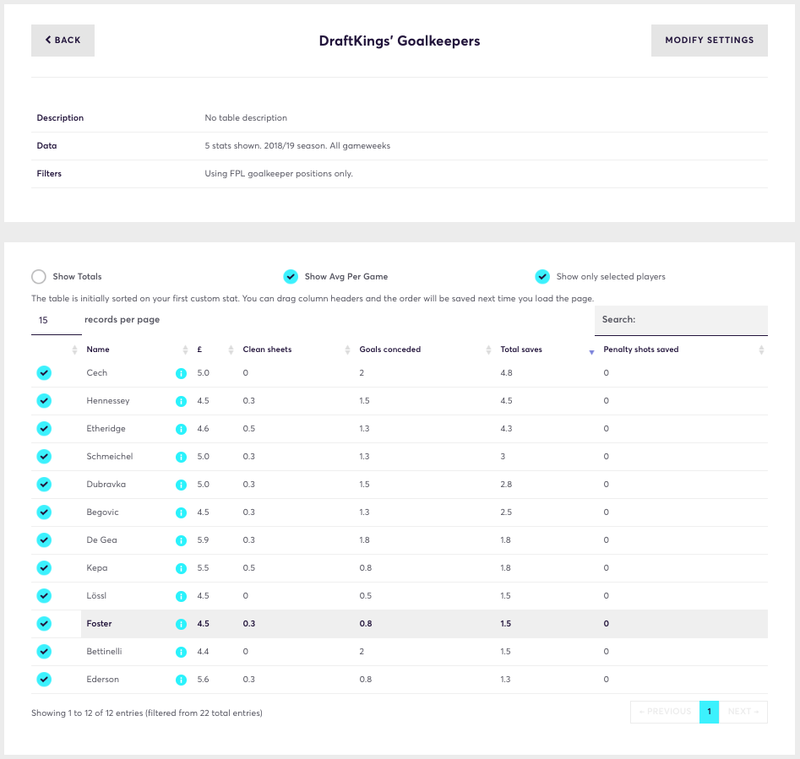Screen dimensions: 800x759
Task: Deselect the Foster row checkbox
Action: tap(44, 623)
